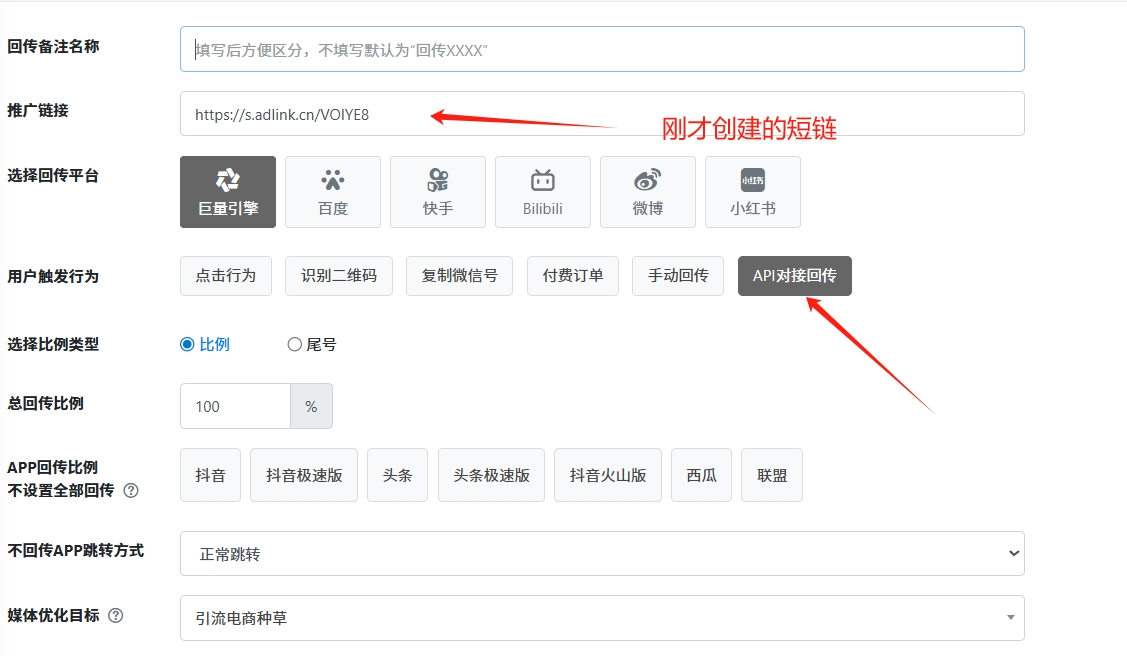The image size is (1127, 656).
Task: Expand the 媒体优化目标 dropdown
Action: (602, 618)
